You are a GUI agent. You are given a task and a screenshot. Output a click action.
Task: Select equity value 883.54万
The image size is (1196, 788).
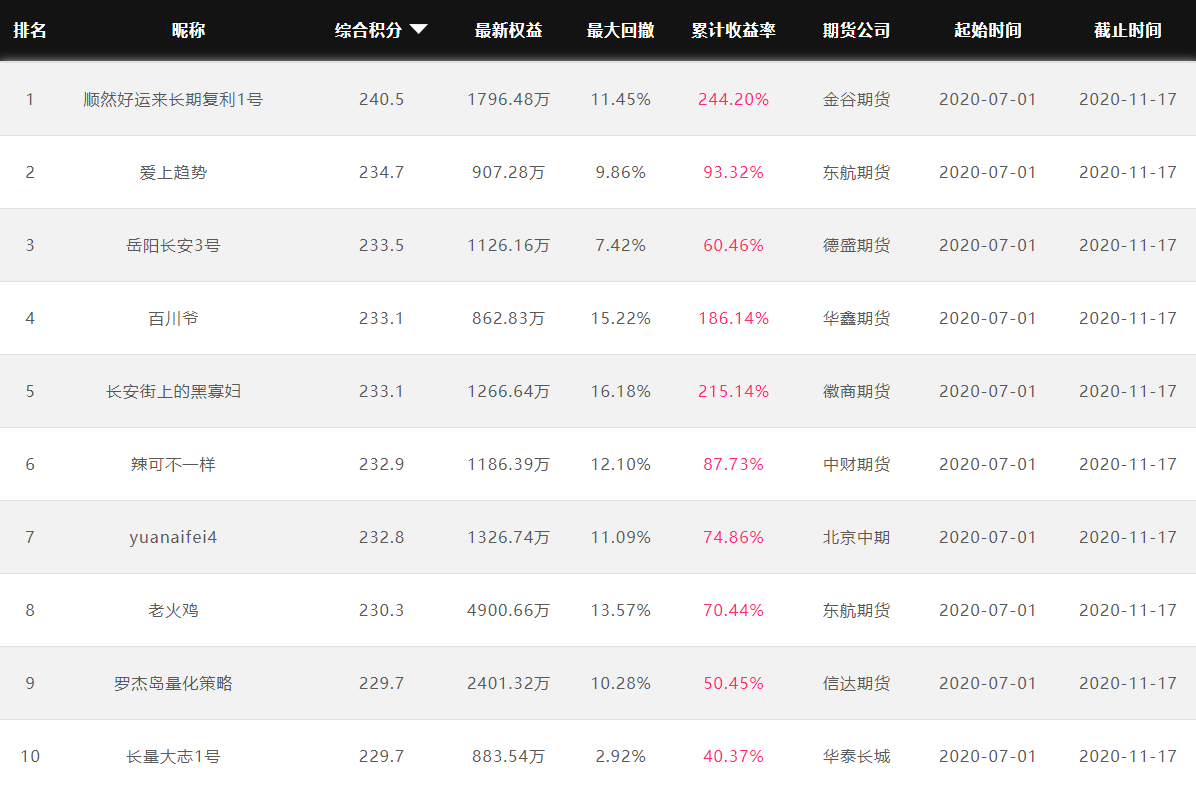(508, 756)
